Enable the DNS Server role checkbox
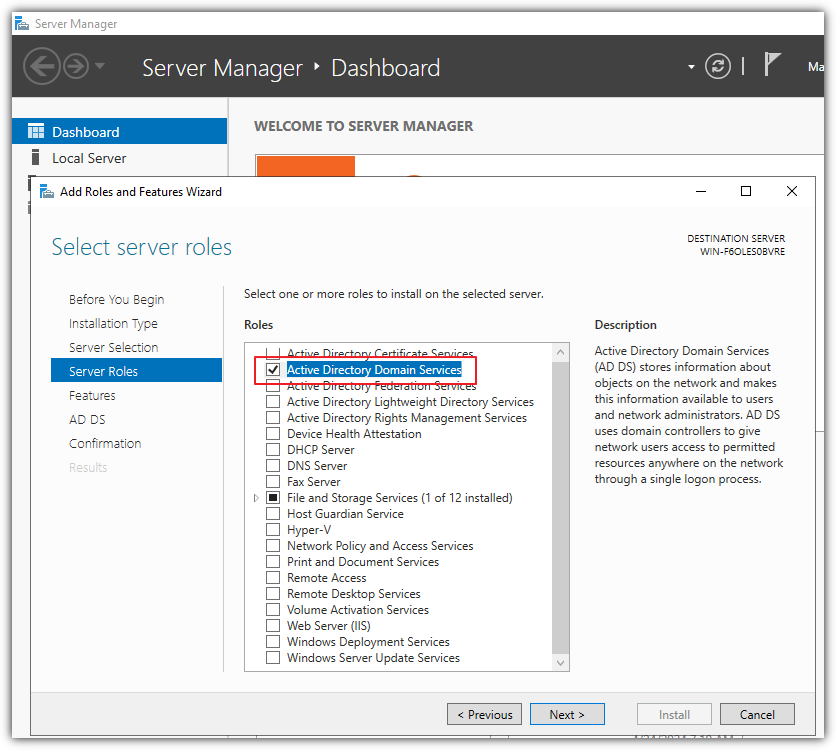The image size is (837, 751). click(x=273, y=465)
